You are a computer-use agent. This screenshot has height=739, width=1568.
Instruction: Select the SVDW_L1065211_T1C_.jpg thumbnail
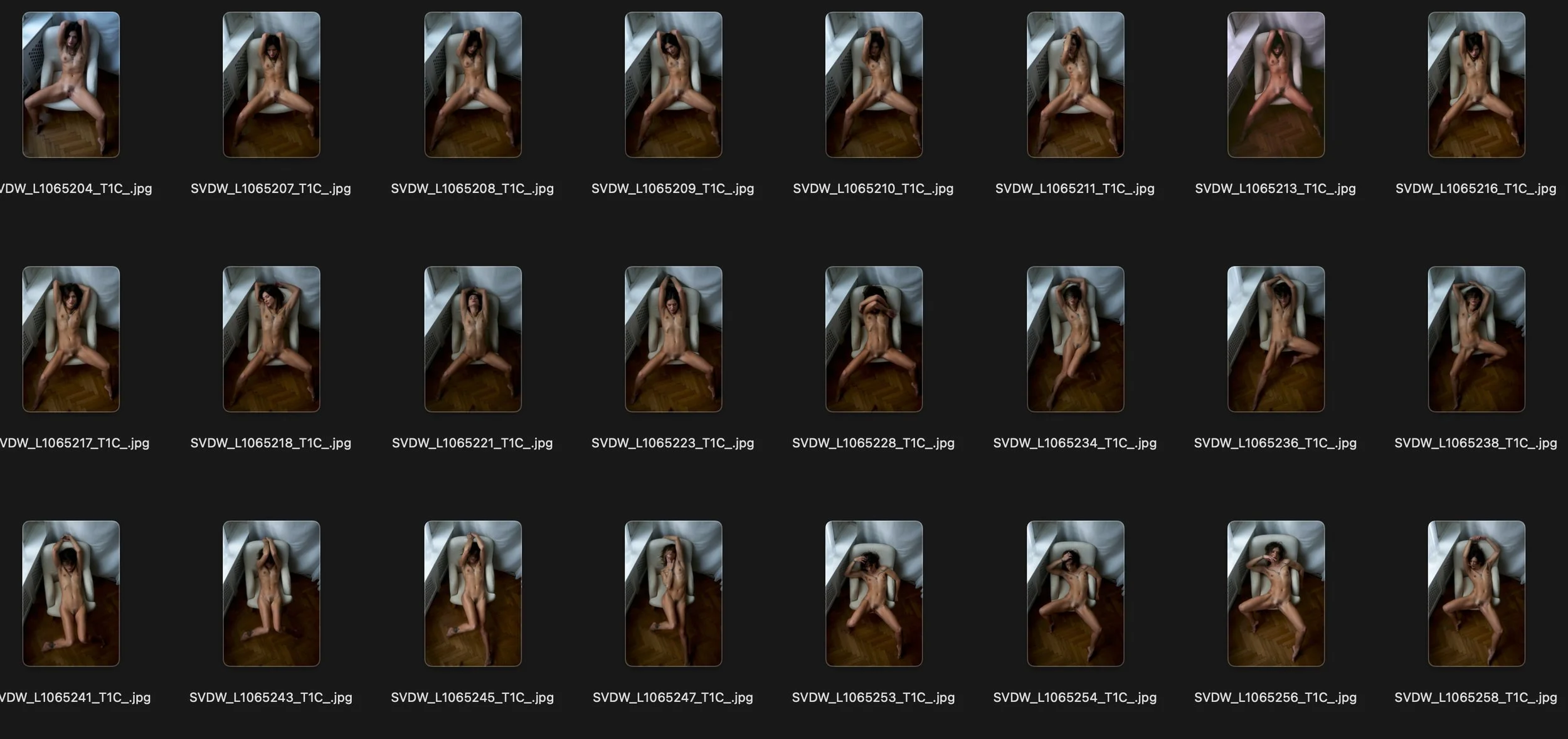tap(1075, 85)
